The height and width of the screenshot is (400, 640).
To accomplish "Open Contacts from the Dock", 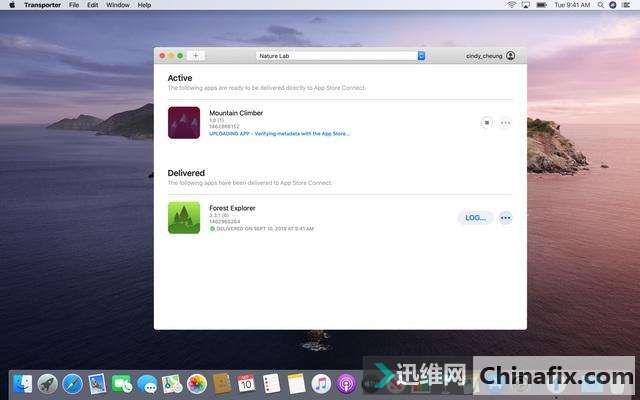I will pyautogui.click(x=222, y=384).
